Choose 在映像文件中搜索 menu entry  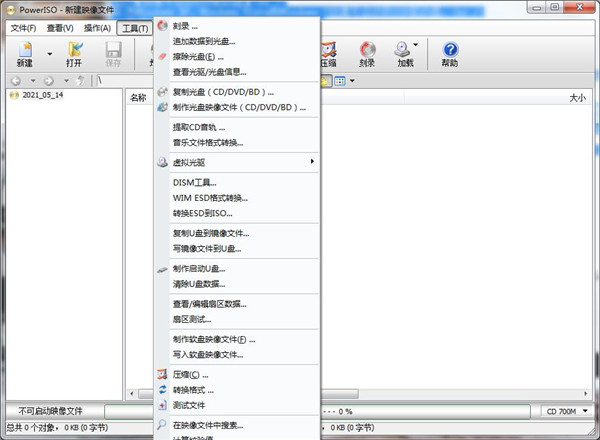click(237, 425)
